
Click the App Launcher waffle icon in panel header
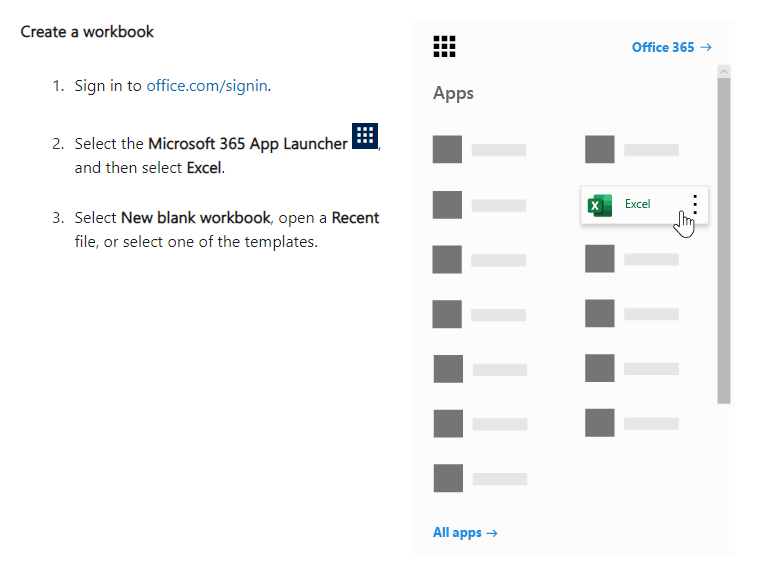[x=444, y=47]
